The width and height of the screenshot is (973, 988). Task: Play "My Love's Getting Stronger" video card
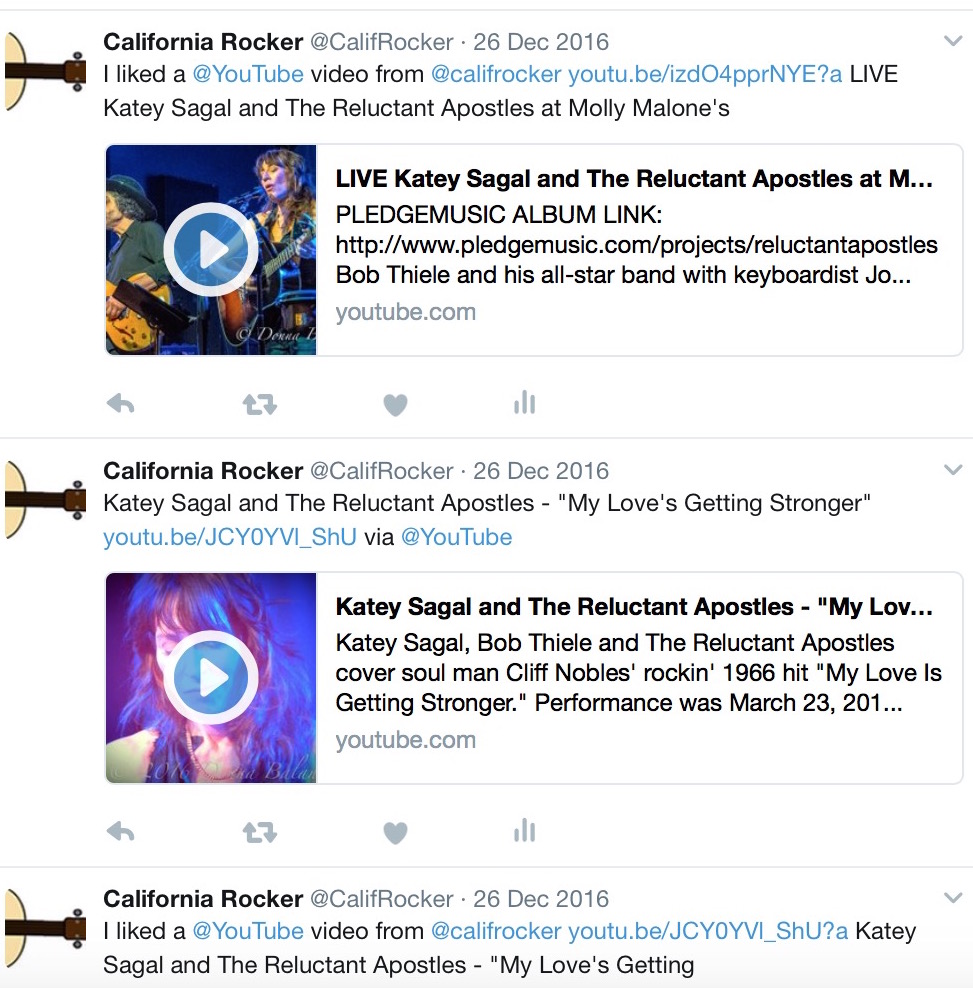click(211, 677)
